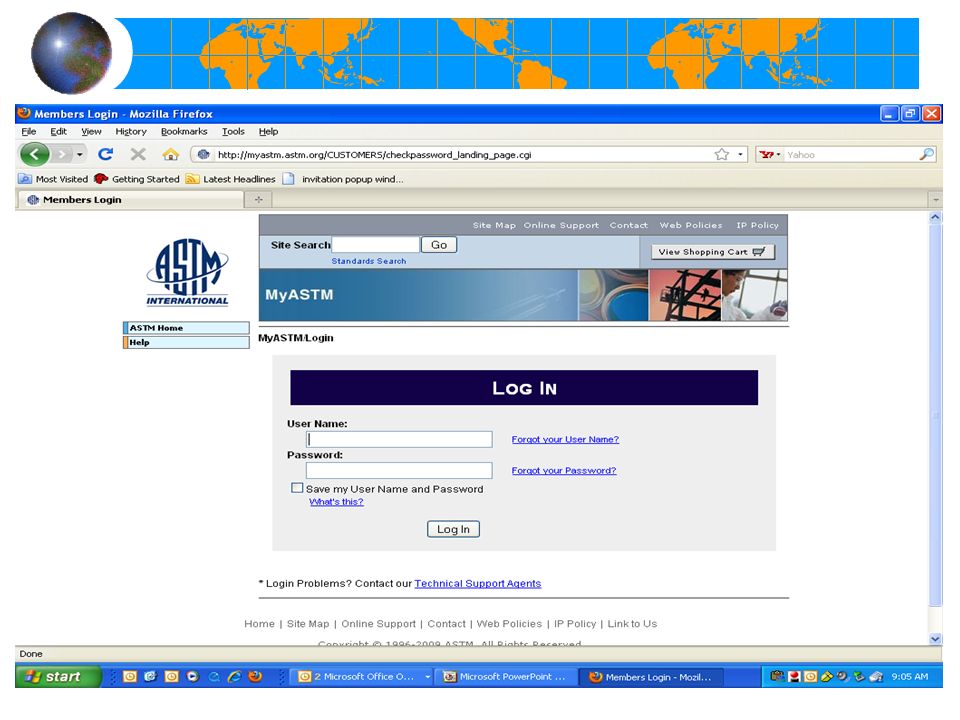Click the search magnifier in Yahoo box
This screenshot has width=960, height=720.
927,154
